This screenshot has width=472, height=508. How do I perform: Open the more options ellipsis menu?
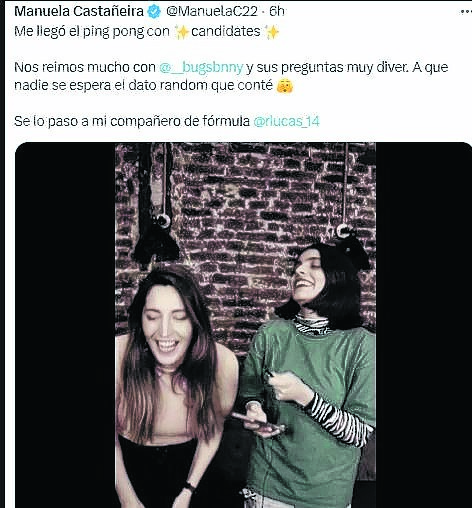[x=466, y=12]
